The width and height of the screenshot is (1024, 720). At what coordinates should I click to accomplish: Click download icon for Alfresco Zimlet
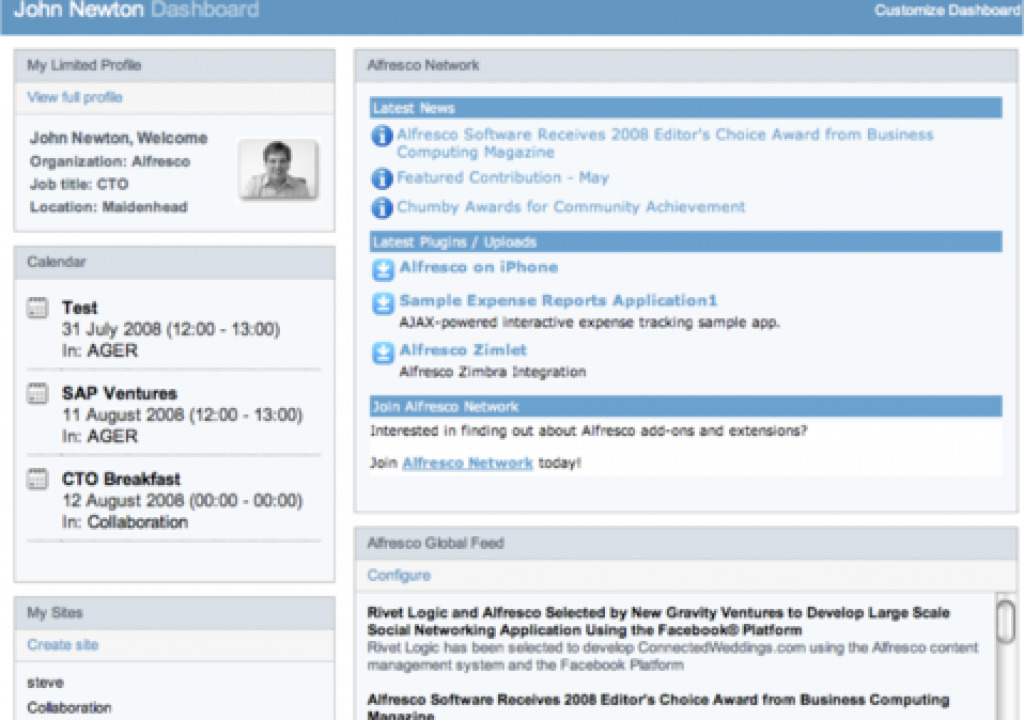(x=383, y=353)
